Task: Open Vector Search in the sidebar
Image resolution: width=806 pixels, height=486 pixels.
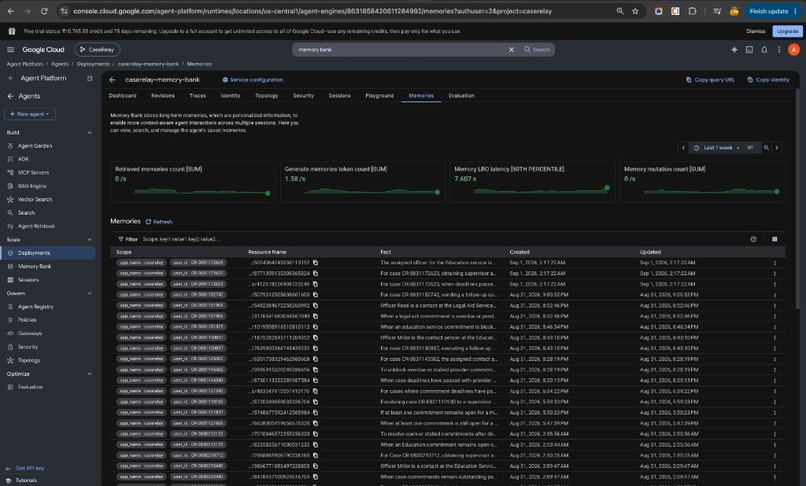Action: point(35,200)
